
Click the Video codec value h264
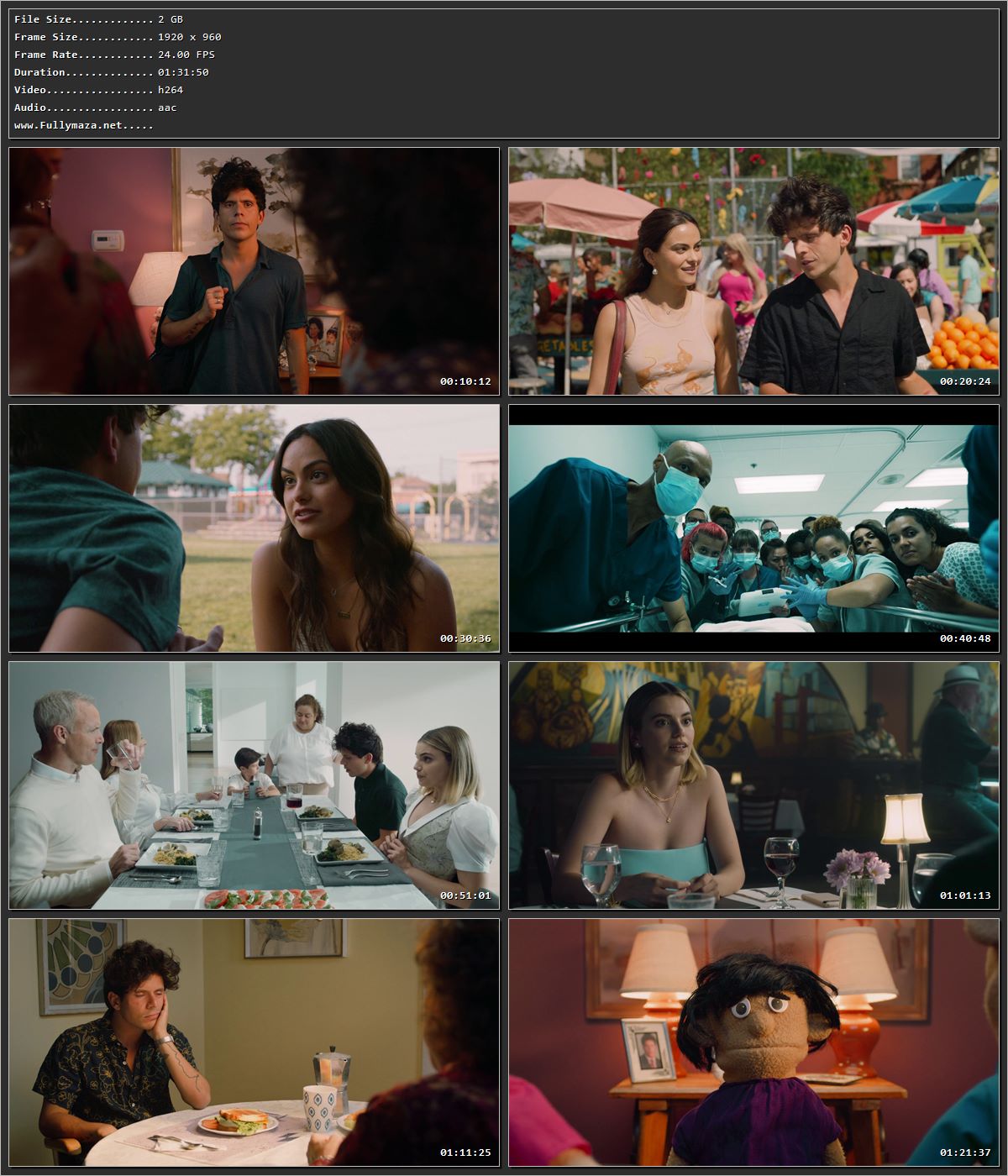[171, 90]
